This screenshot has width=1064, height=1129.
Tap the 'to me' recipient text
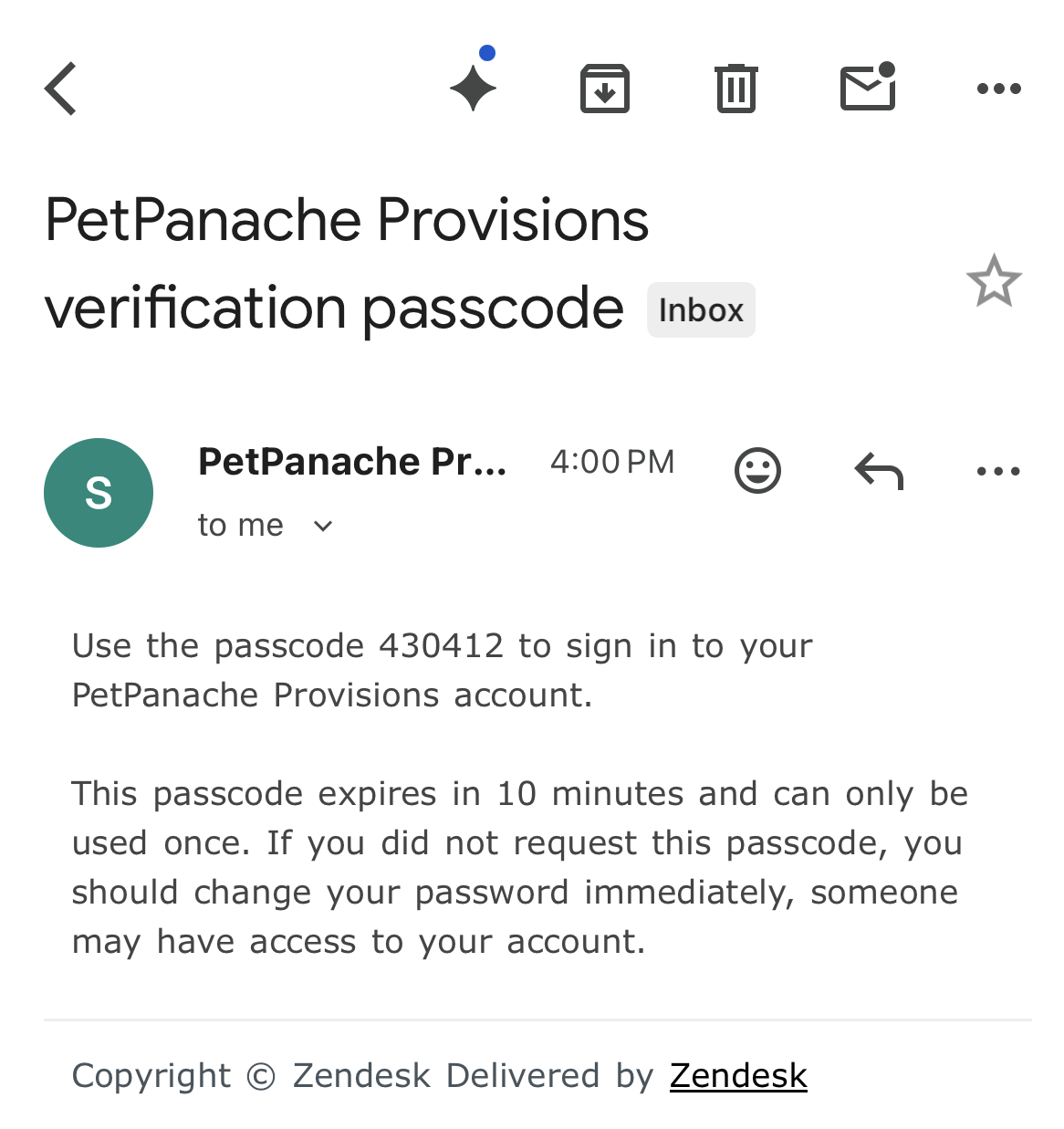pyautogui.click(x=241, y=526)
